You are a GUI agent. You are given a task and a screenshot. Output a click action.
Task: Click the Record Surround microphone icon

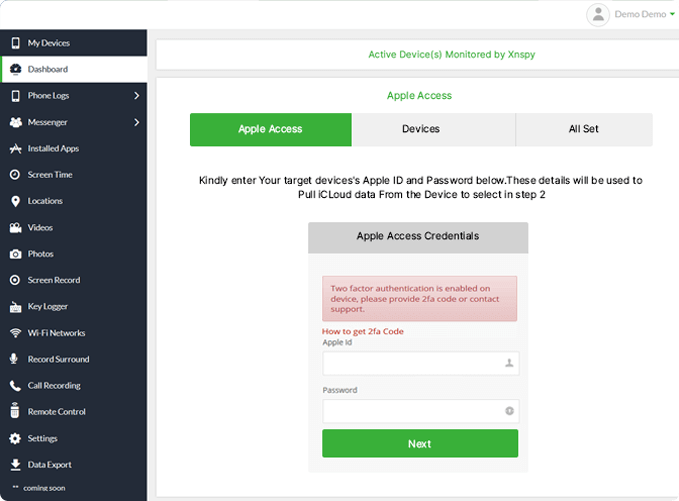[x=15, y=359]
